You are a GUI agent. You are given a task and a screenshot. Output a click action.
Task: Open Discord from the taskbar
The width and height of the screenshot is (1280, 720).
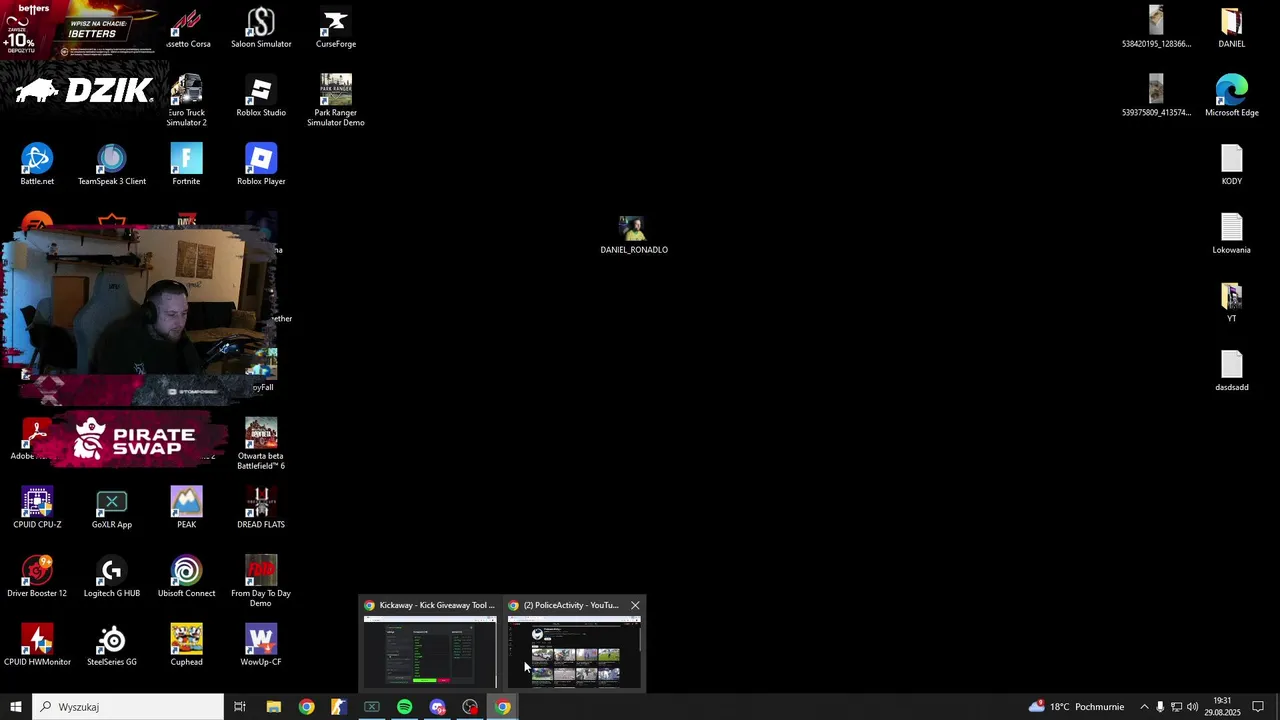(x=437, y=707)
